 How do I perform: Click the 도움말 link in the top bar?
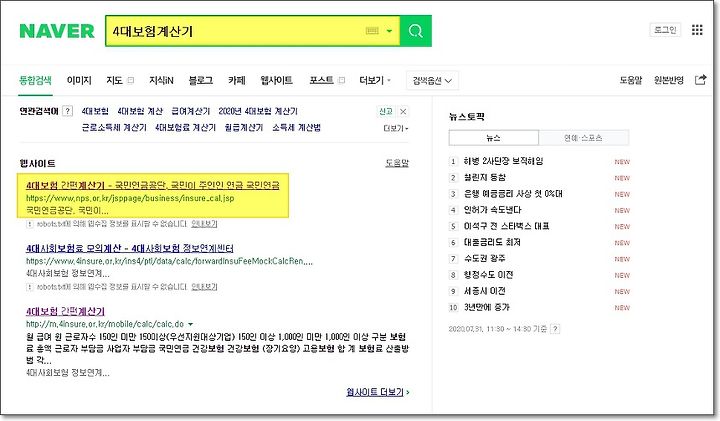click(631, 80)
